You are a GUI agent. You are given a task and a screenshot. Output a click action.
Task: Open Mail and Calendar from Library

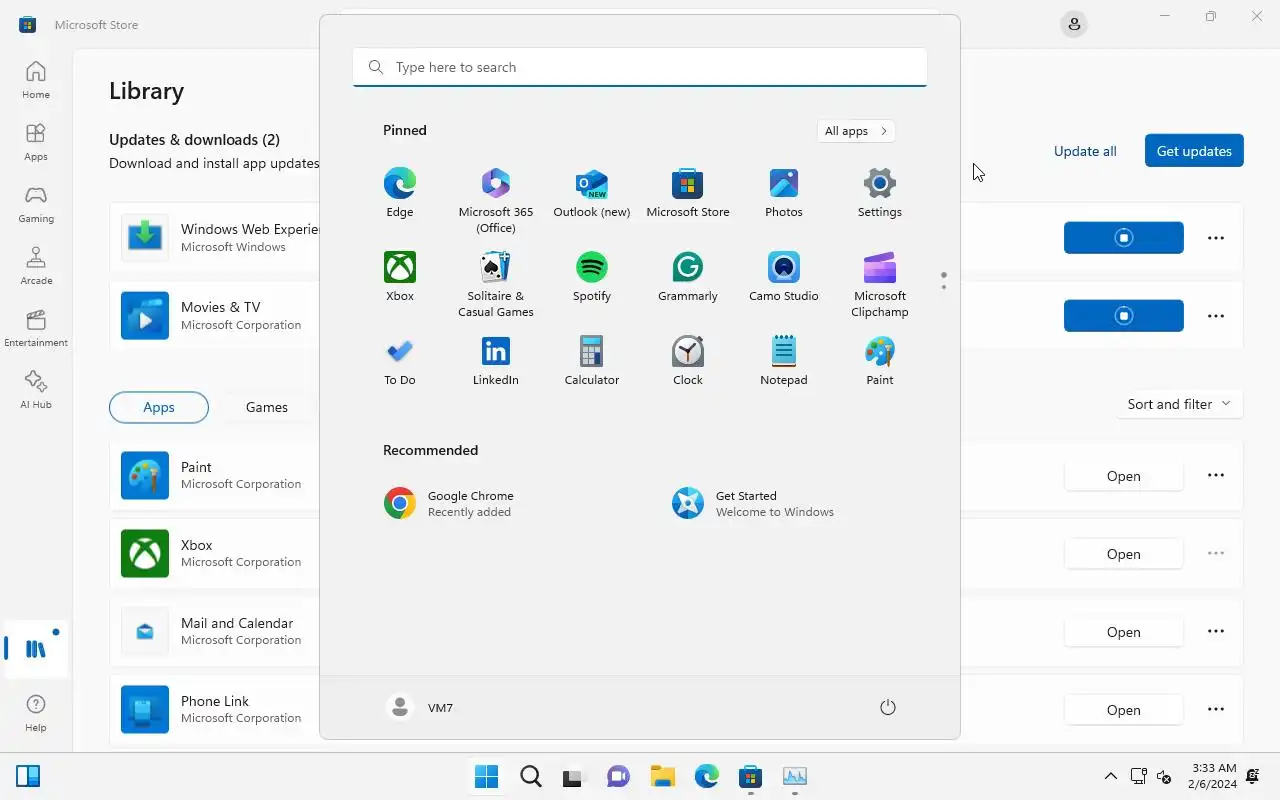(1124, 632)
